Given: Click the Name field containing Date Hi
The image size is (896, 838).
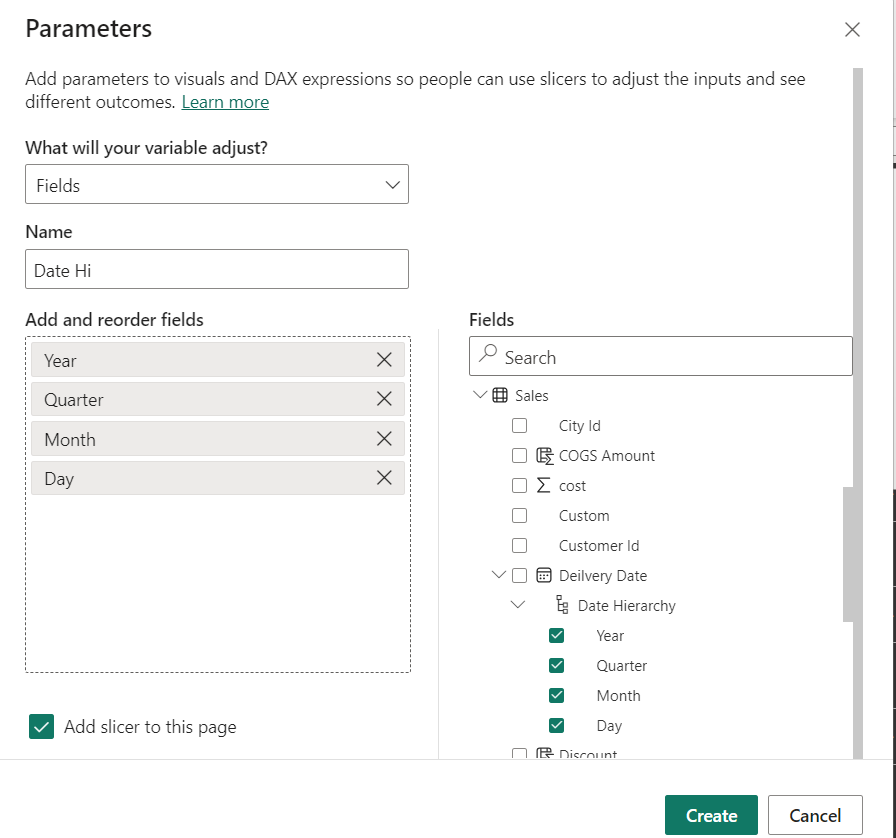Looking at the screenshot, I should point(217,269).
